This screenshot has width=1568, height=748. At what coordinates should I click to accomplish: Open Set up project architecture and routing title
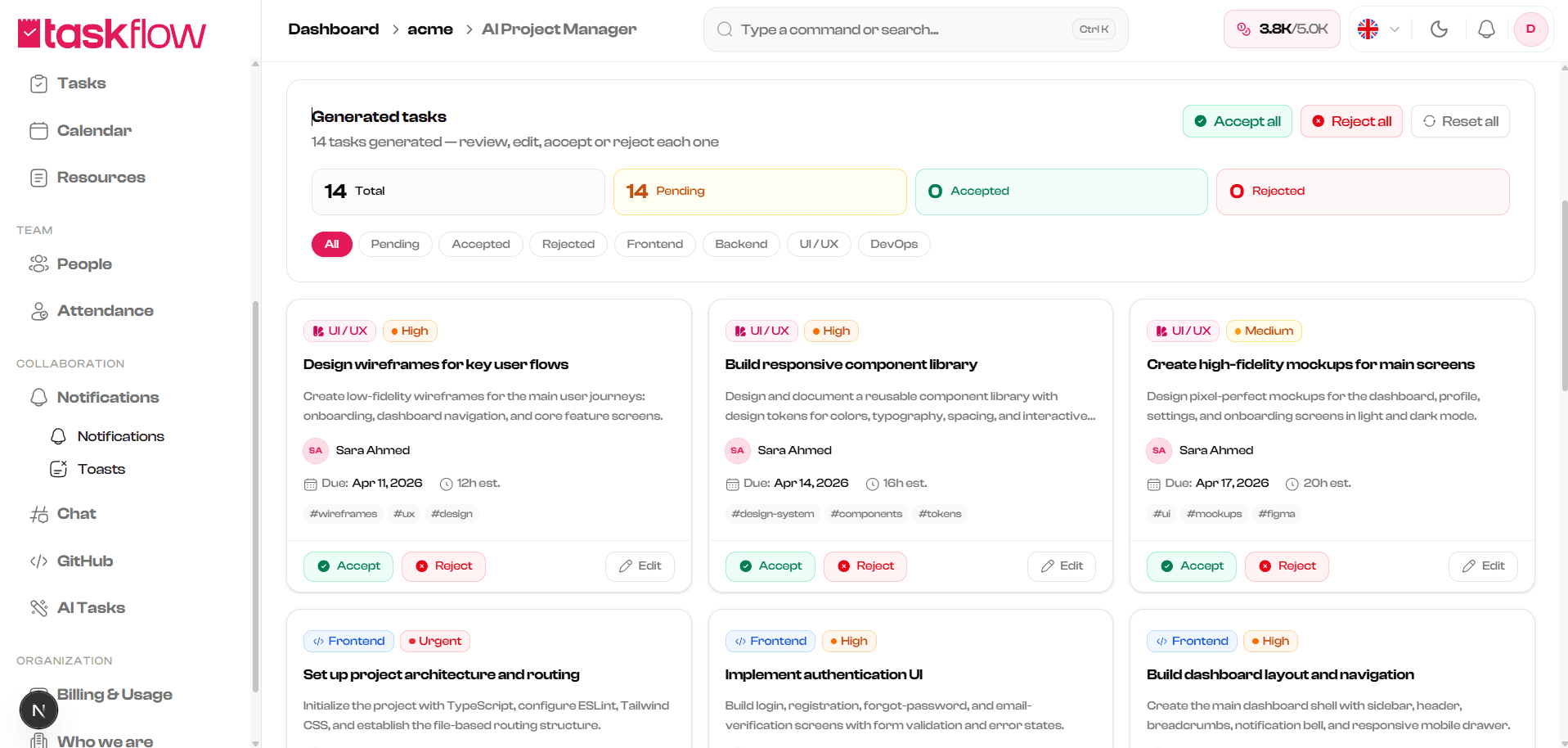tap(441, 675)
